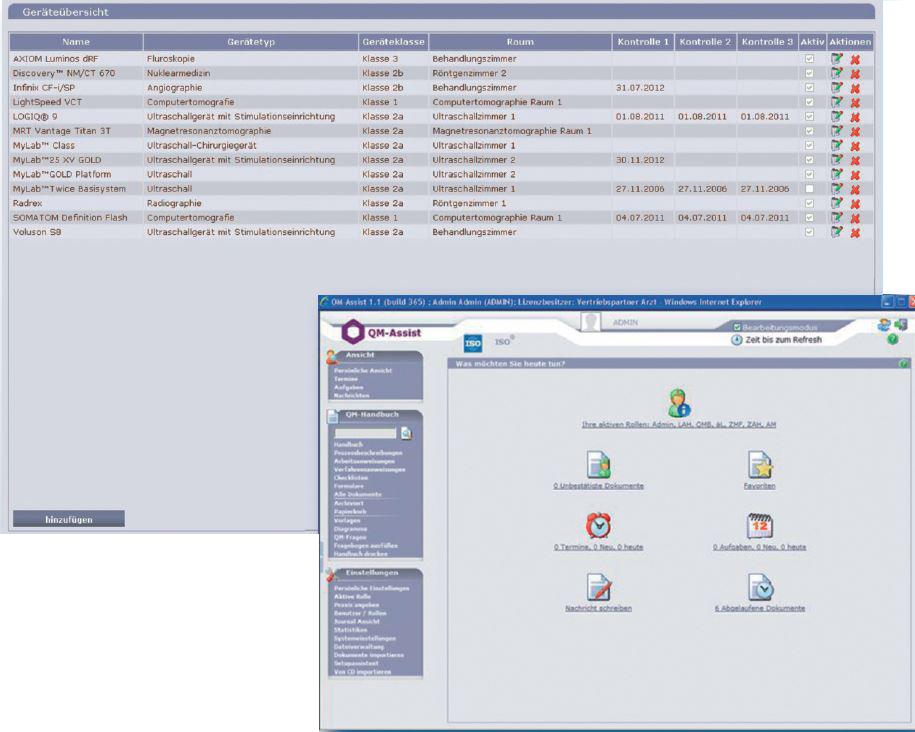Screen dimensions: 915x732
Task: Delete the MyLab Class device
Action: coord(855,147)
